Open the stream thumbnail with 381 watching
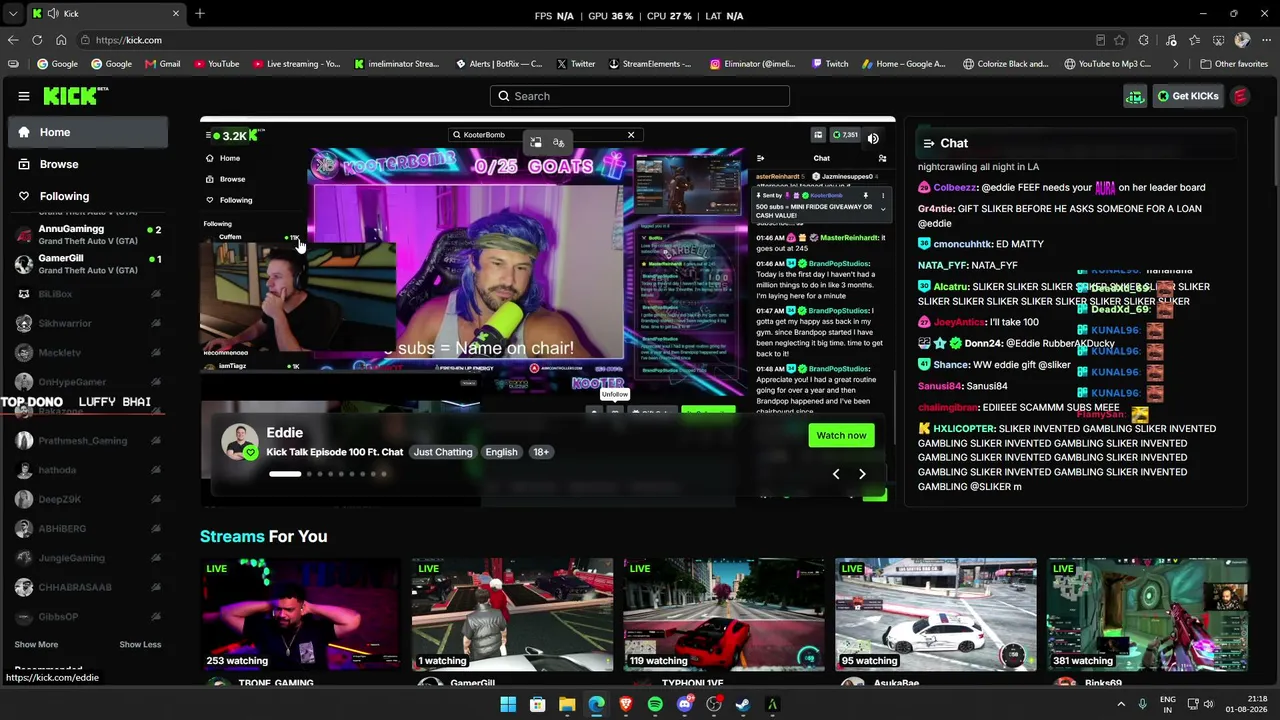Viewport: 1280px width, 720px height. tap(1148, 614)
